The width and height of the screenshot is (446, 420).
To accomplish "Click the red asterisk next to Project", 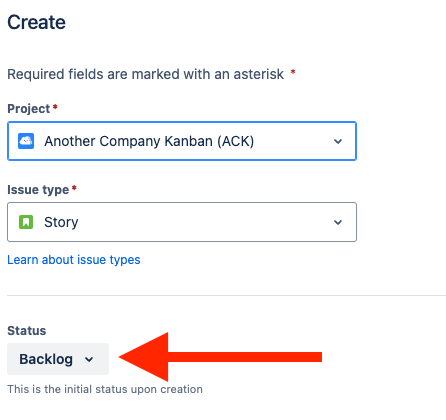I will click(55, 107).
